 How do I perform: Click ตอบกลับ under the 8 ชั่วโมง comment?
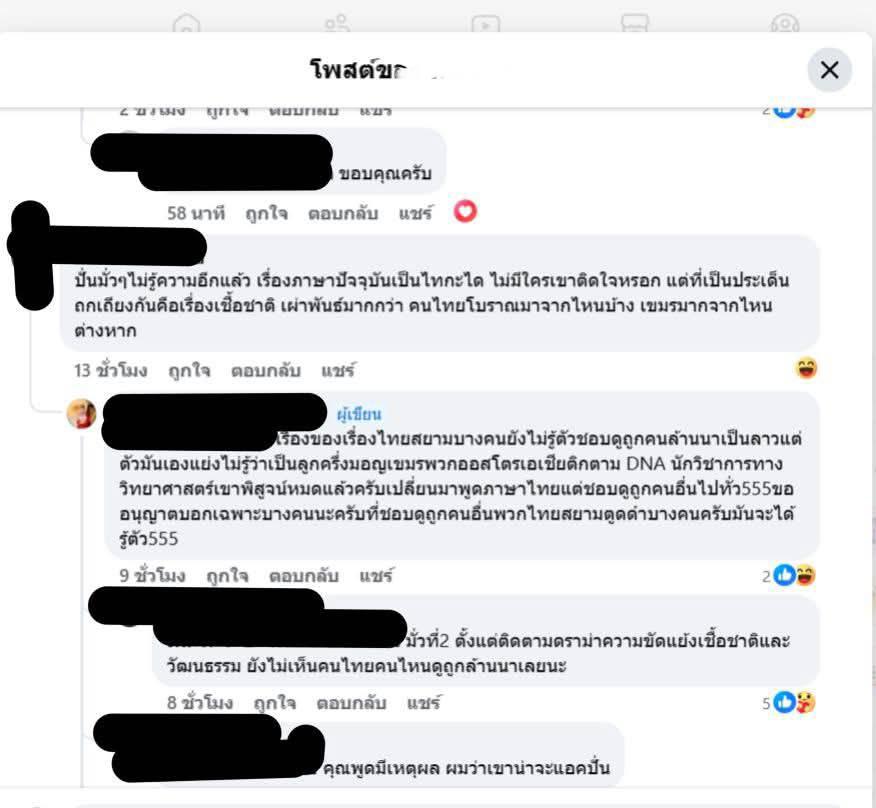pos(351,702)
